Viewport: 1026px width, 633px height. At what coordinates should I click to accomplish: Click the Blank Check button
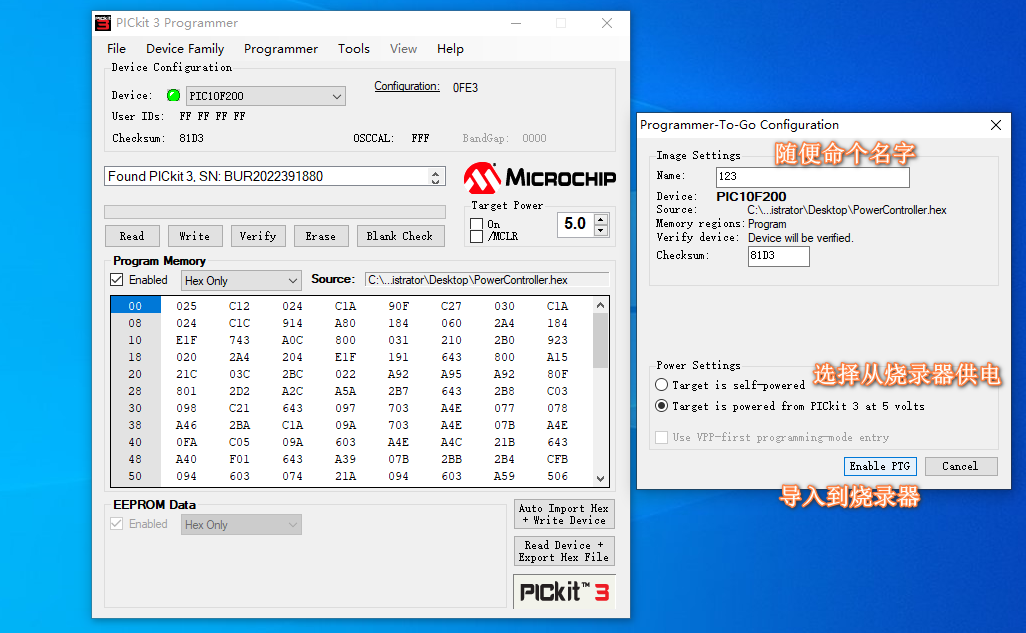tap(400, 236)
